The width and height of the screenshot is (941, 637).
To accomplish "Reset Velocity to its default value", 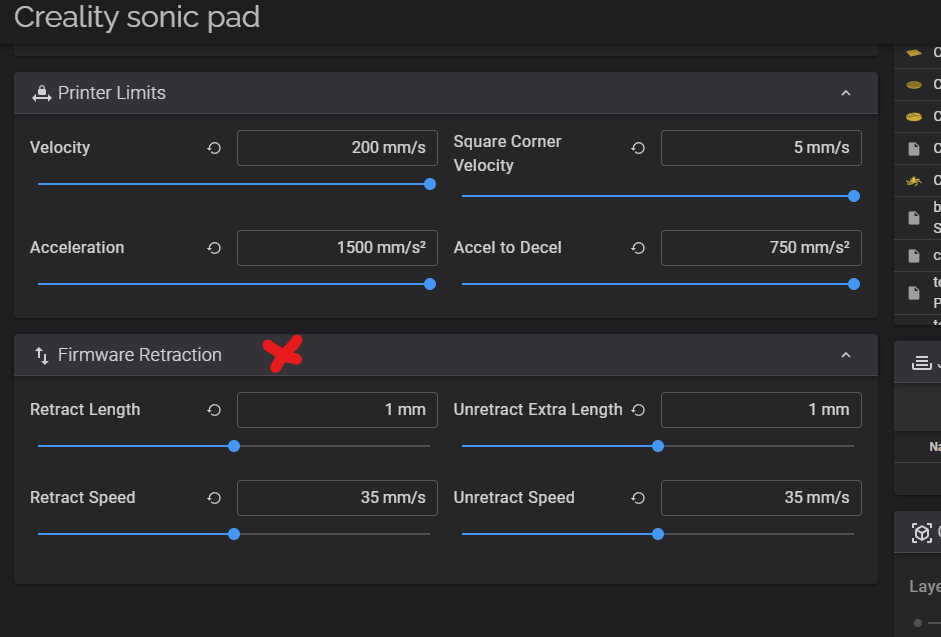I will click(x=214, y=148).
